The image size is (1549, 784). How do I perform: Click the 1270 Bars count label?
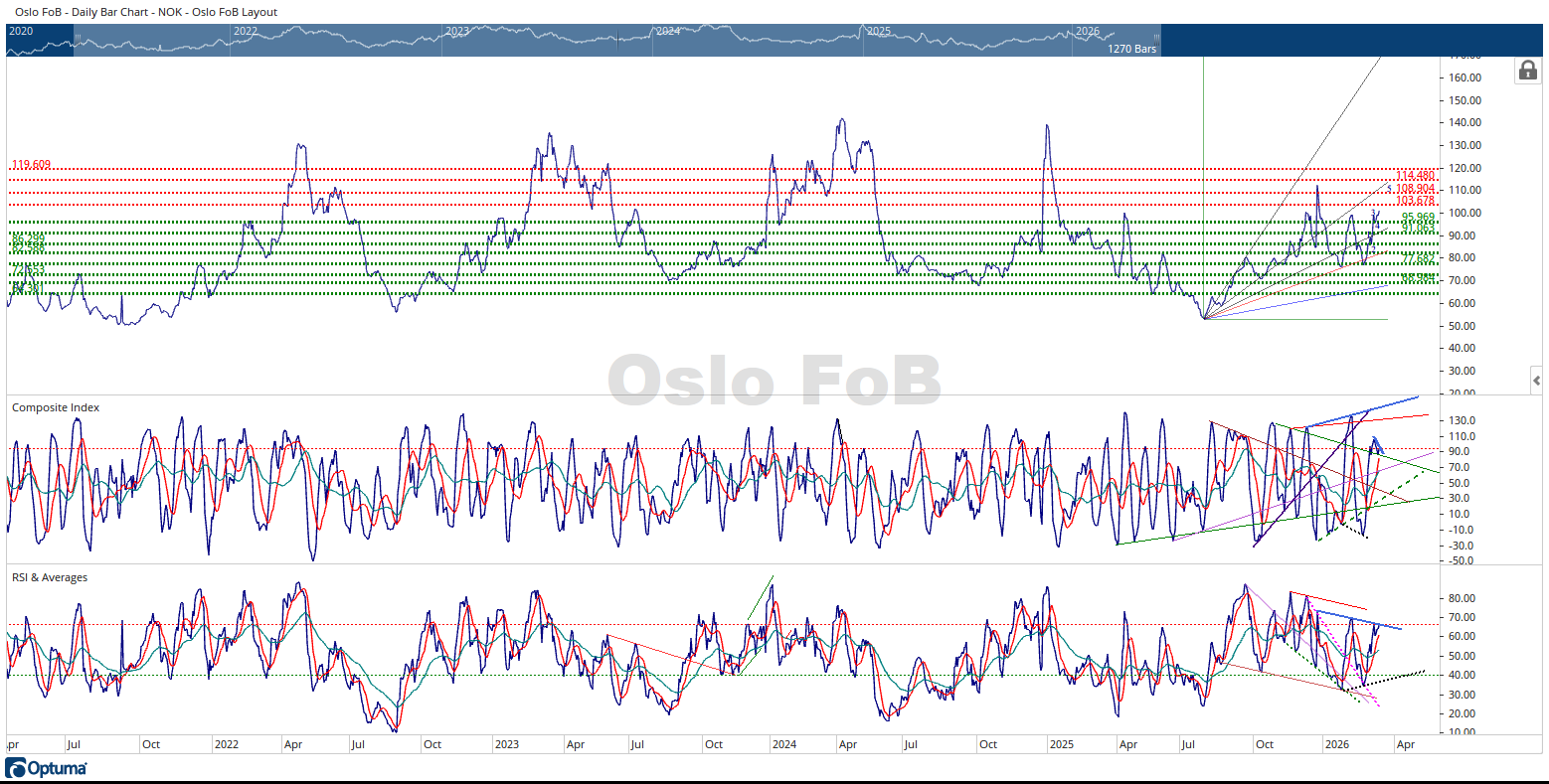[1131, 49]
